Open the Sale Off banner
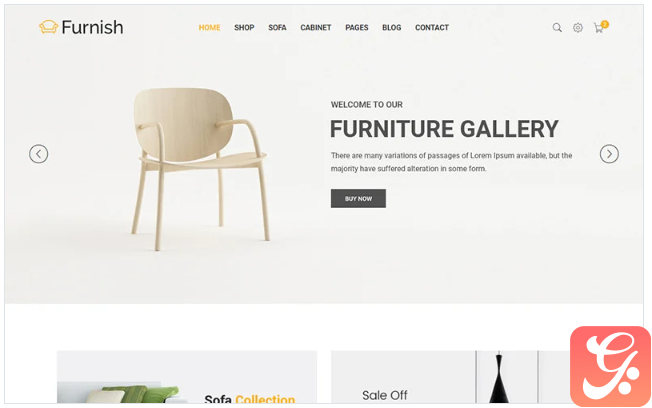This screenshot has width=652, height=408. (x=450, y=377)
